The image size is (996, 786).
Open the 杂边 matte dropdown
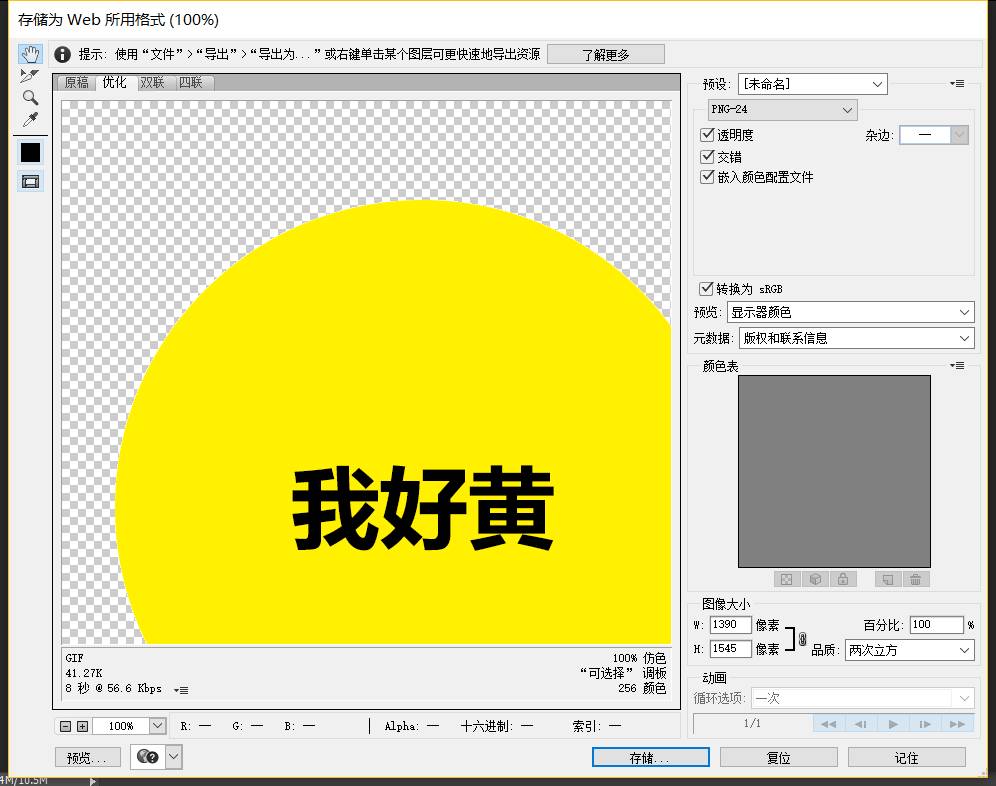(934, 135)
